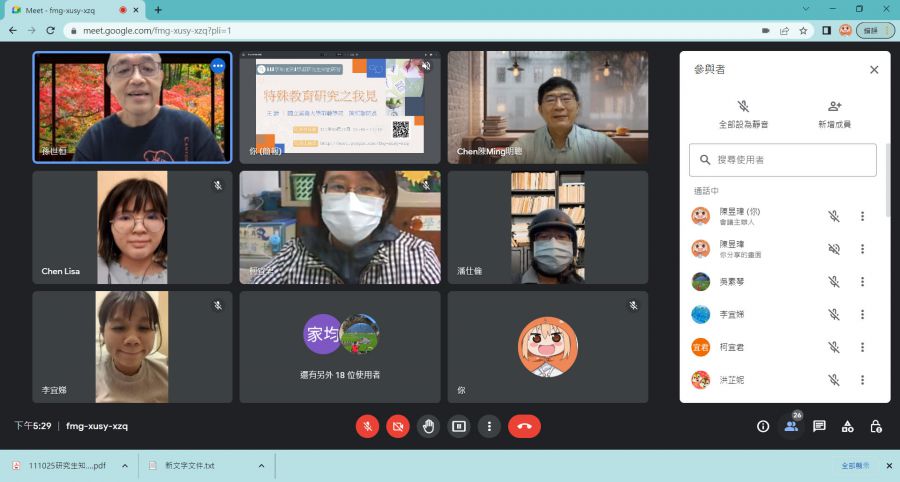The image size is (900, 482).
Task: Select the Meet browser tab
Action: pos(70,10)
